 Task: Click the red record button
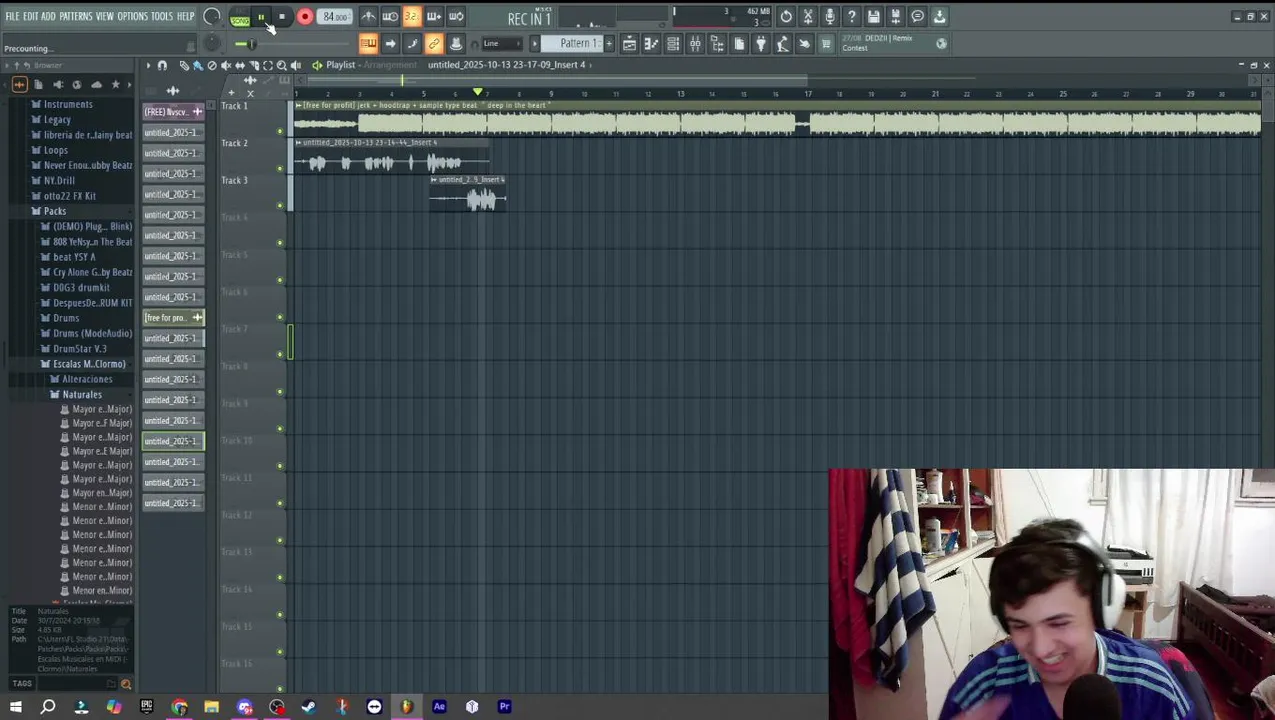point(305,17)
